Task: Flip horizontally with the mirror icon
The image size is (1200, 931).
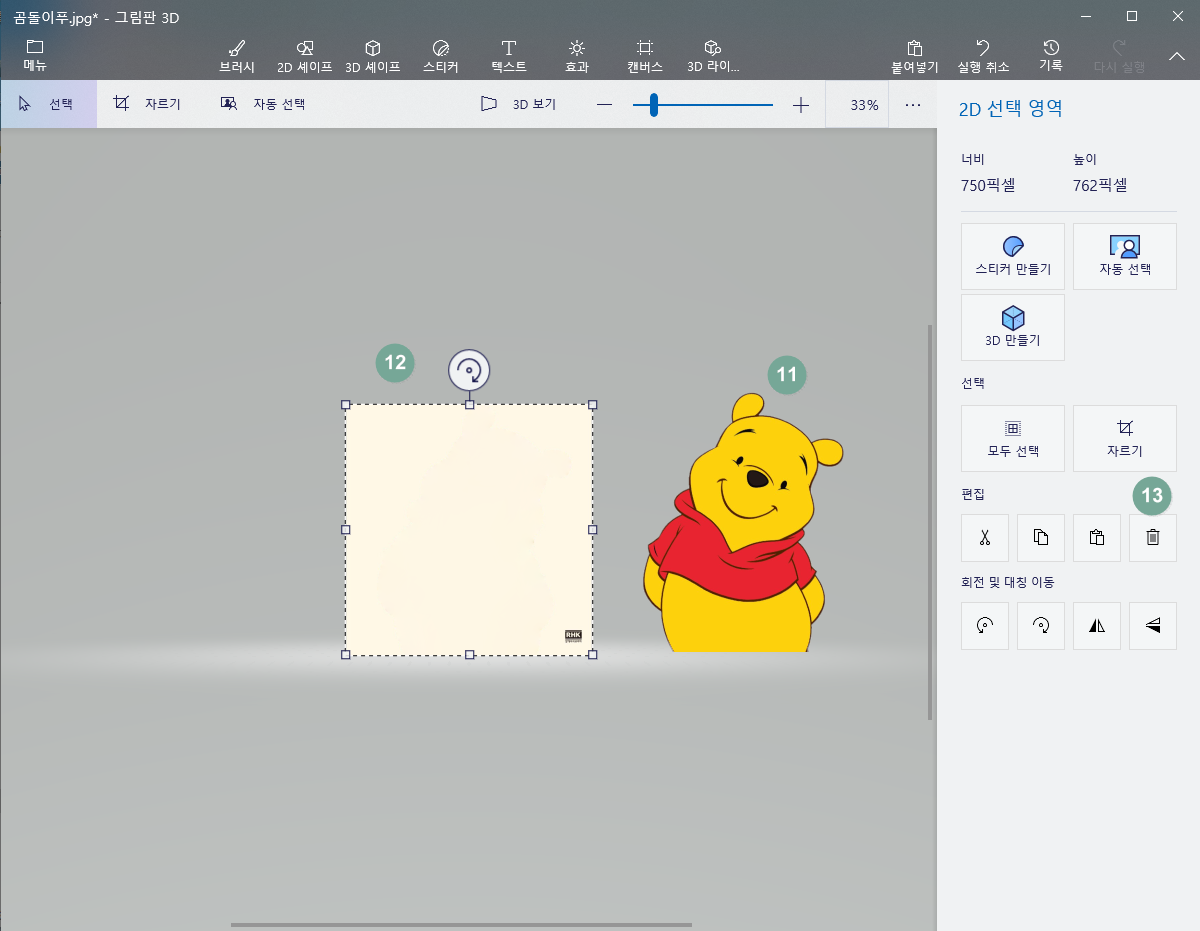Action: [1097, 625]
